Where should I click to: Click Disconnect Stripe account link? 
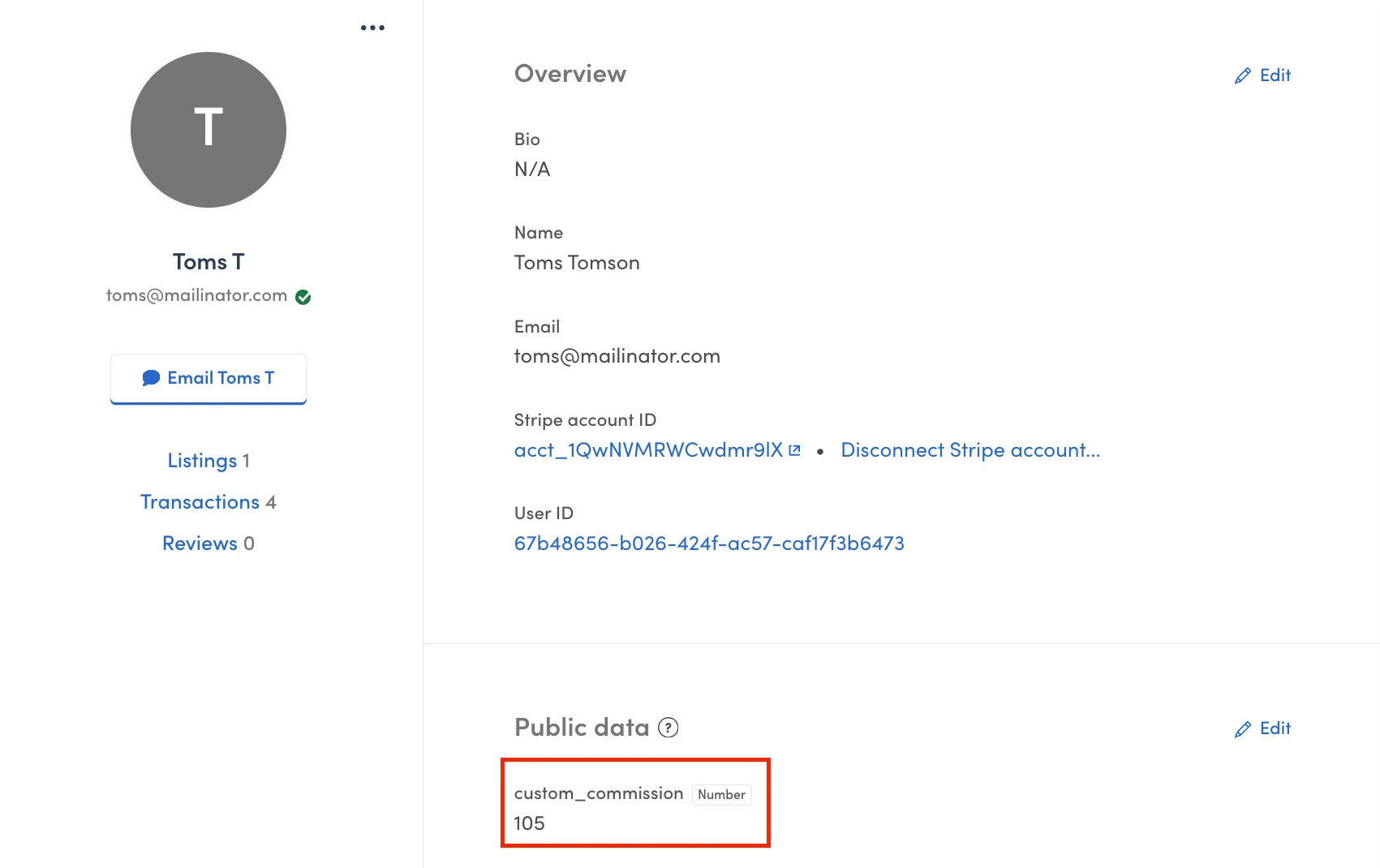(x=970, y=449)
